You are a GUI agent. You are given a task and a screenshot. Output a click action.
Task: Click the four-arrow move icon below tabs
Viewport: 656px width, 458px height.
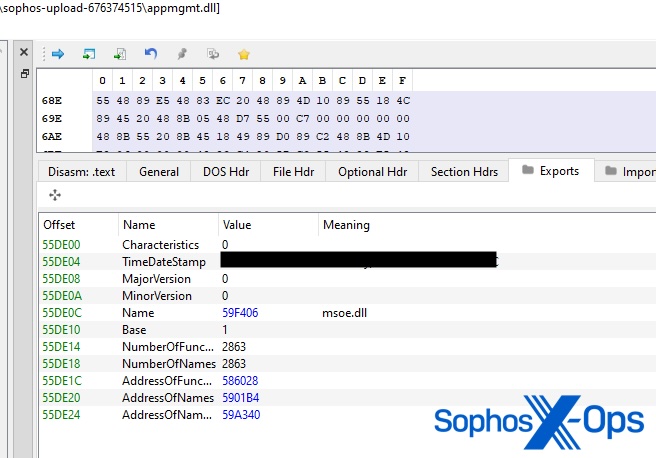(x=54, y=195)
